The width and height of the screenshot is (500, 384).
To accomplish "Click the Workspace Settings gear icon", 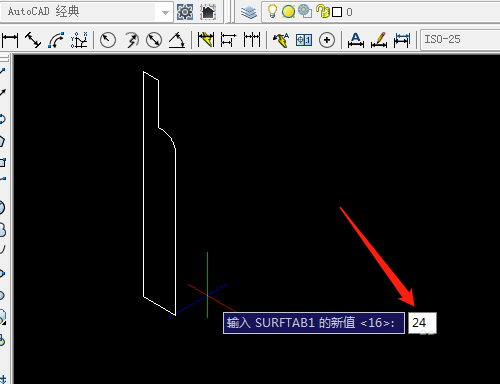I will pos(185,12).
